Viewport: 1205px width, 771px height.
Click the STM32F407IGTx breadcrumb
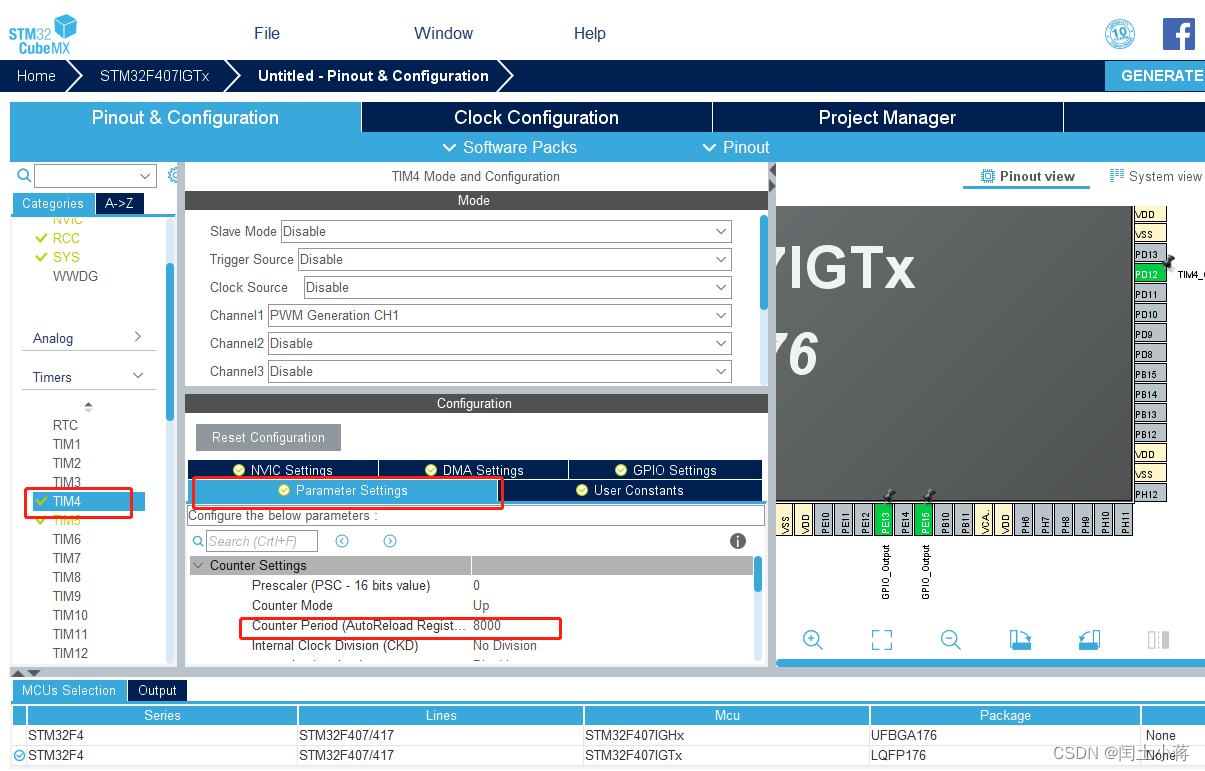click(154, 75)
